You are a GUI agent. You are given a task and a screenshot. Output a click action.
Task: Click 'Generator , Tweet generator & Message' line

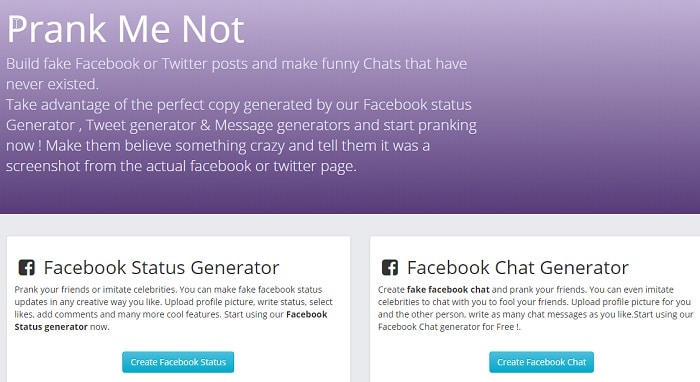(x=241, y=125)
